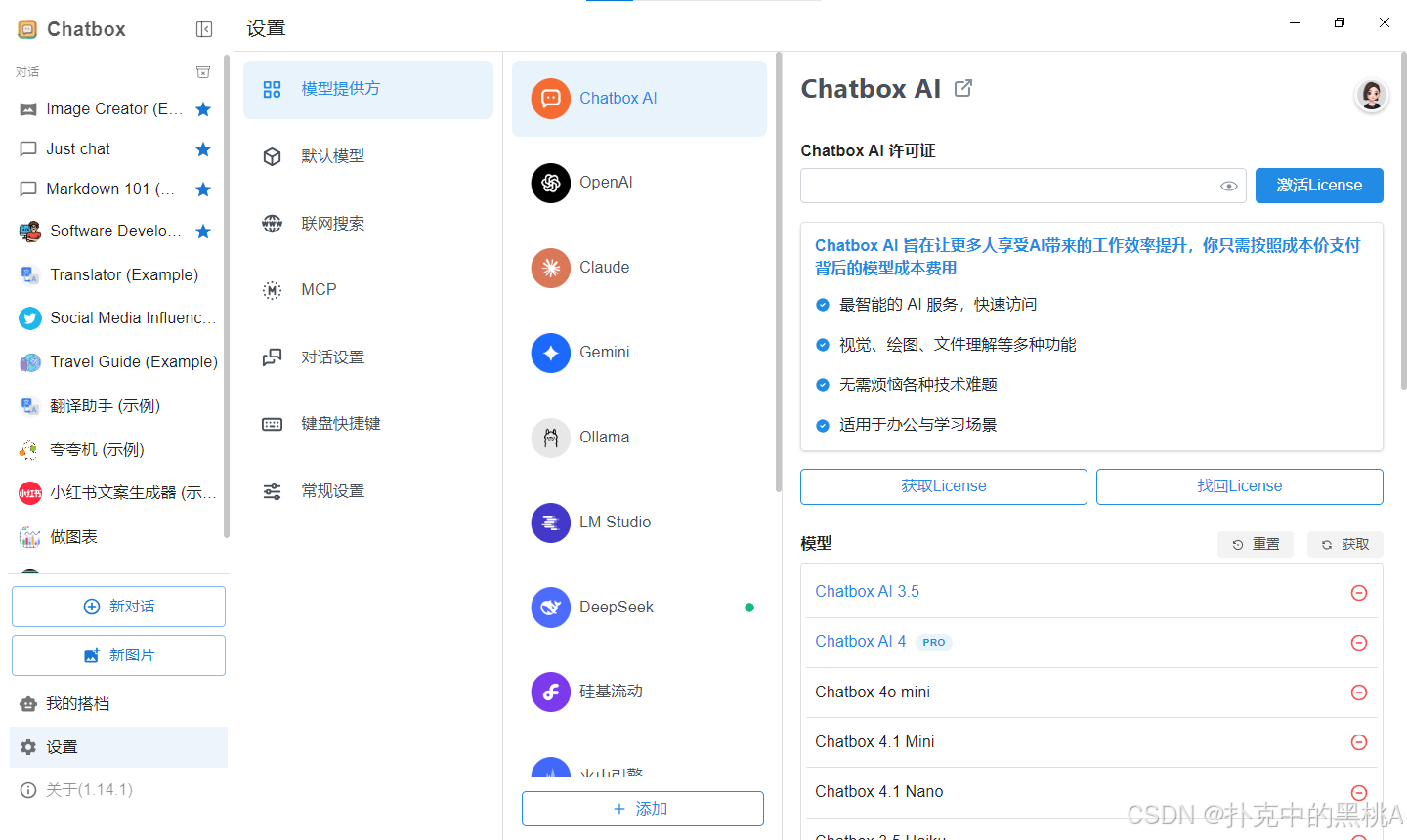The width and height of the screenshot is (1407, 840).
Task: Open the 翻译助手 (示例) conversation
Action: point(117,406)
